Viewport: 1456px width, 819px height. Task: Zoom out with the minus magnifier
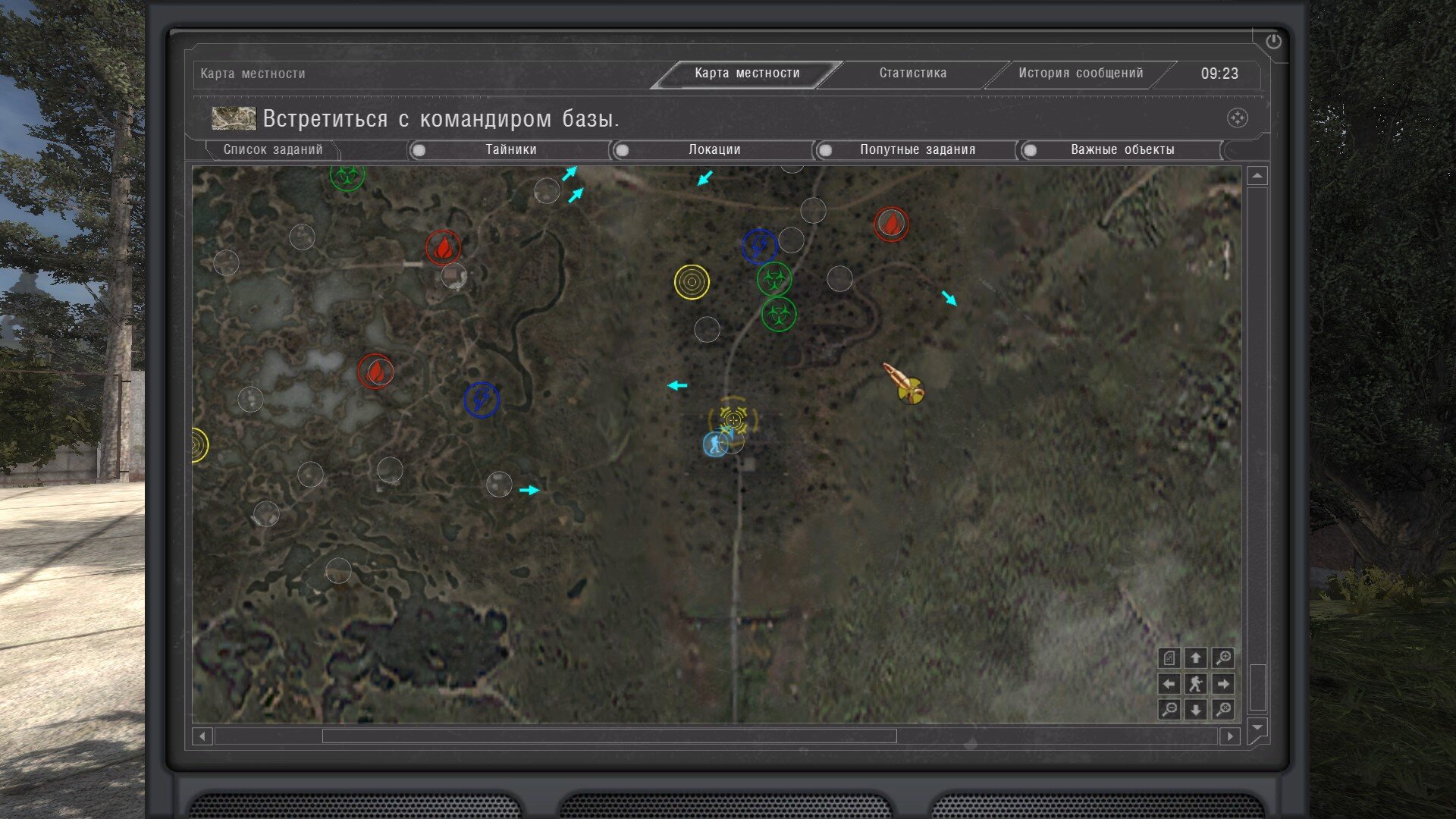click(x=1169, y=710)
